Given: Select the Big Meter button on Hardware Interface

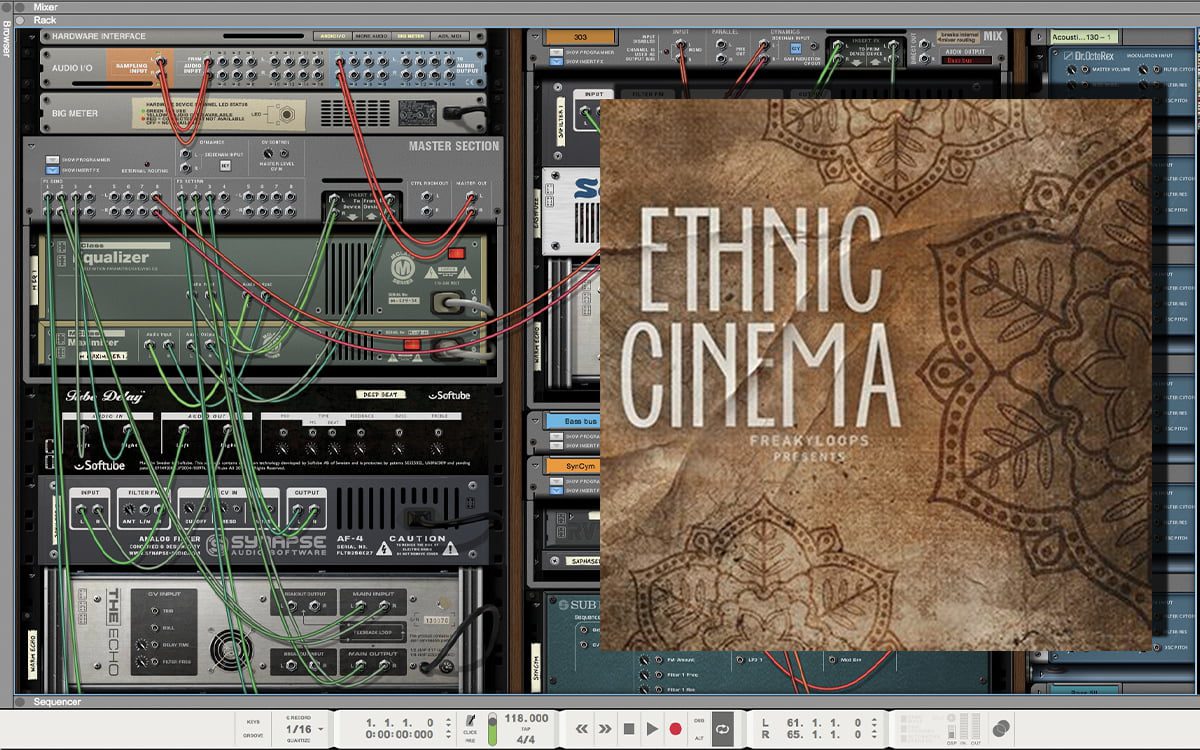Looking at the screenshot, I should (x=411, y=36).
